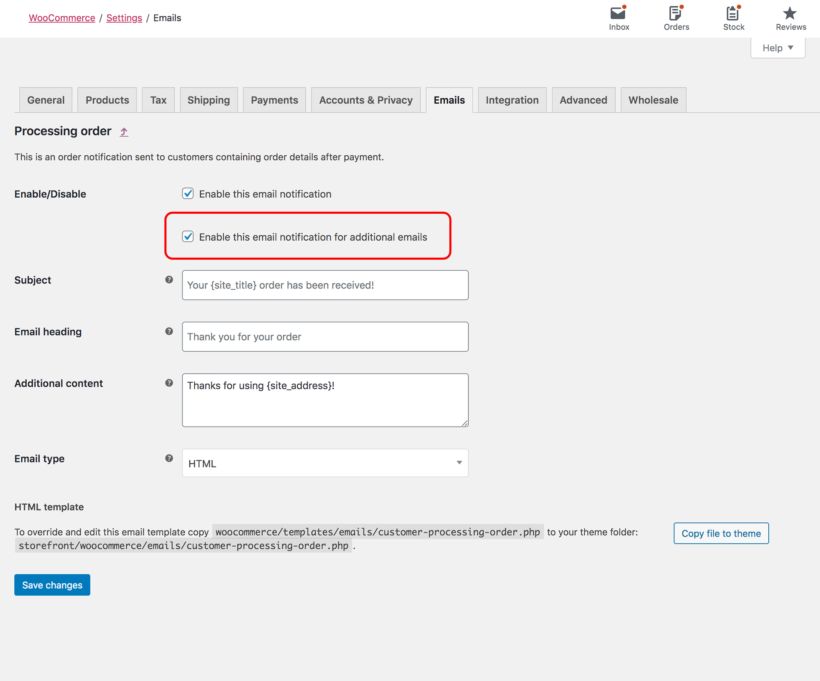Screen dimensions: 820x681
Task: Click the help tooltip icon beside Subject
Action: point(169,278)
